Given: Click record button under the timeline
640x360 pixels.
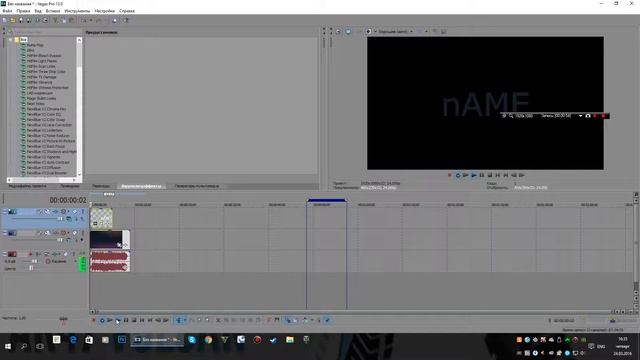Looking at the screenshot, I should (93, 320).
